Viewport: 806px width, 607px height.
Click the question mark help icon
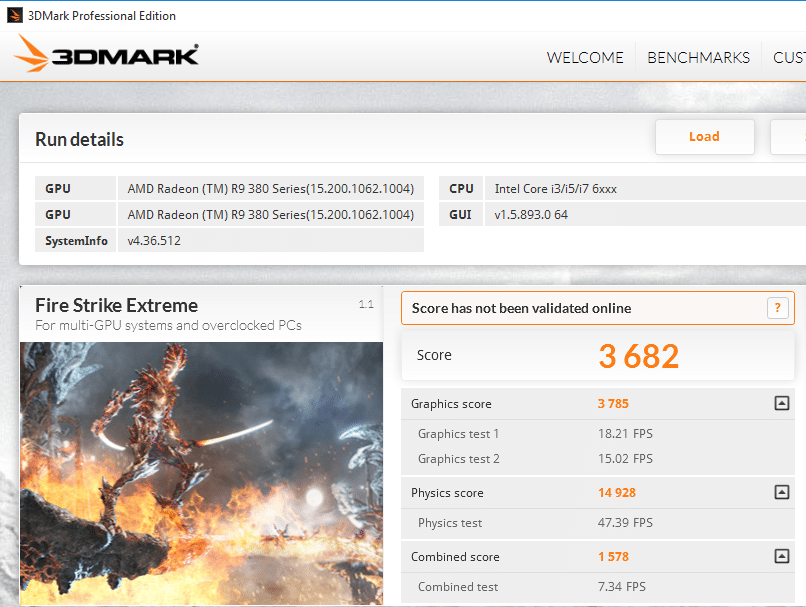point(778,308)
